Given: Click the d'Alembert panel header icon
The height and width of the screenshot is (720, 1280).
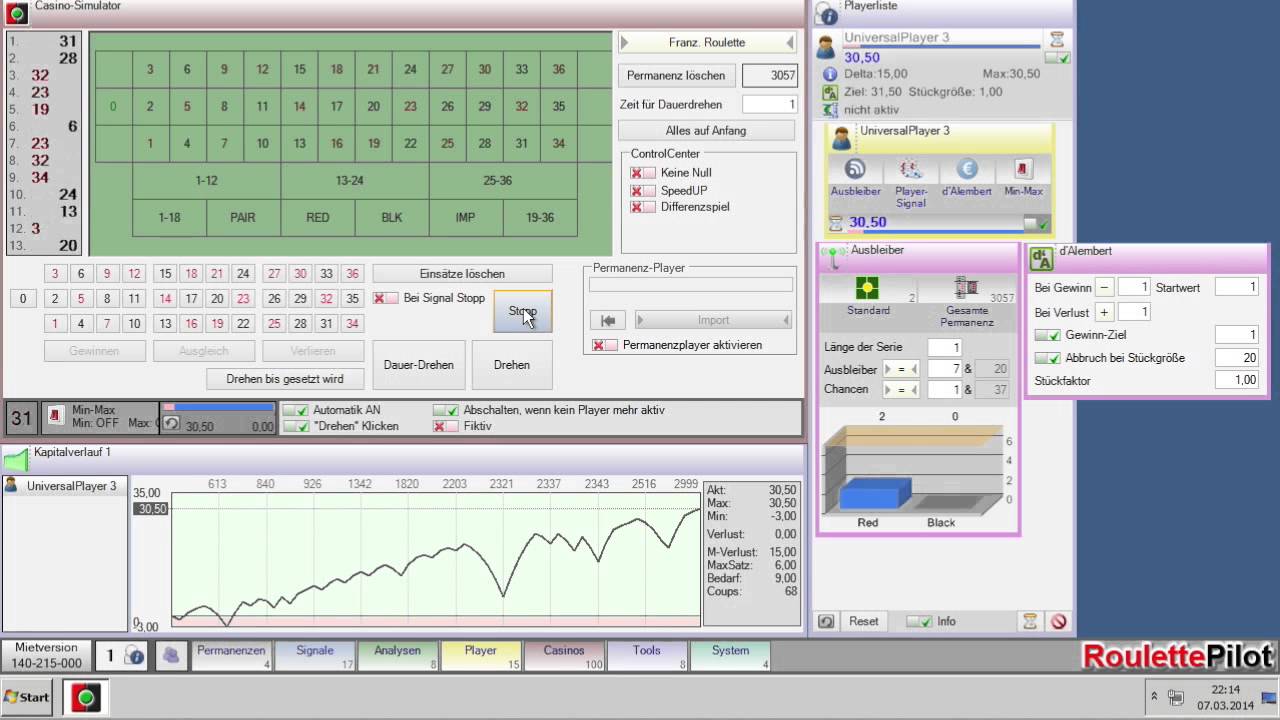Looking at the screenshot, I should point(1042,259).
